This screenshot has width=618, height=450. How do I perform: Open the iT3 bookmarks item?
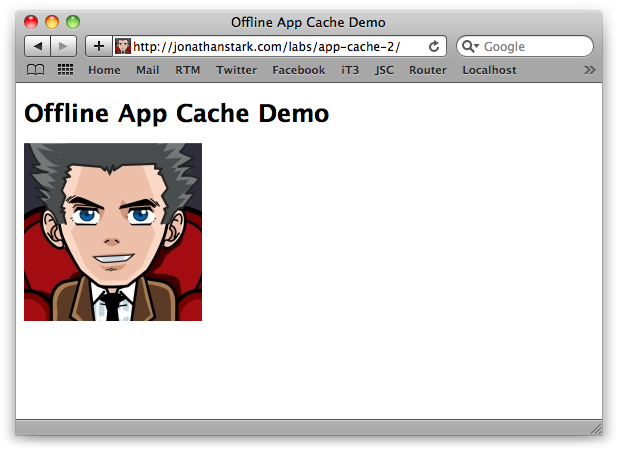(350, 70)
